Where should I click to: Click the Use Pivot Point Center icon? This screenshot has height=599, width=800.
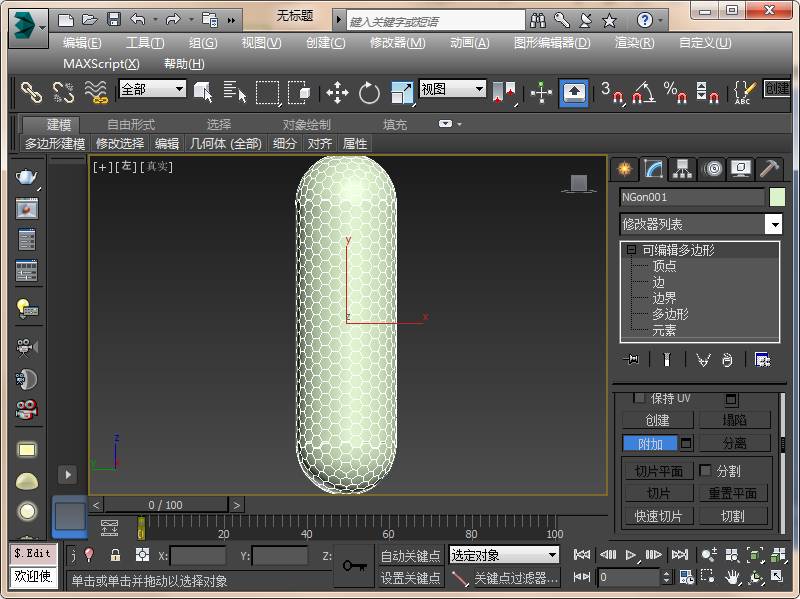(x=504, y=93)
